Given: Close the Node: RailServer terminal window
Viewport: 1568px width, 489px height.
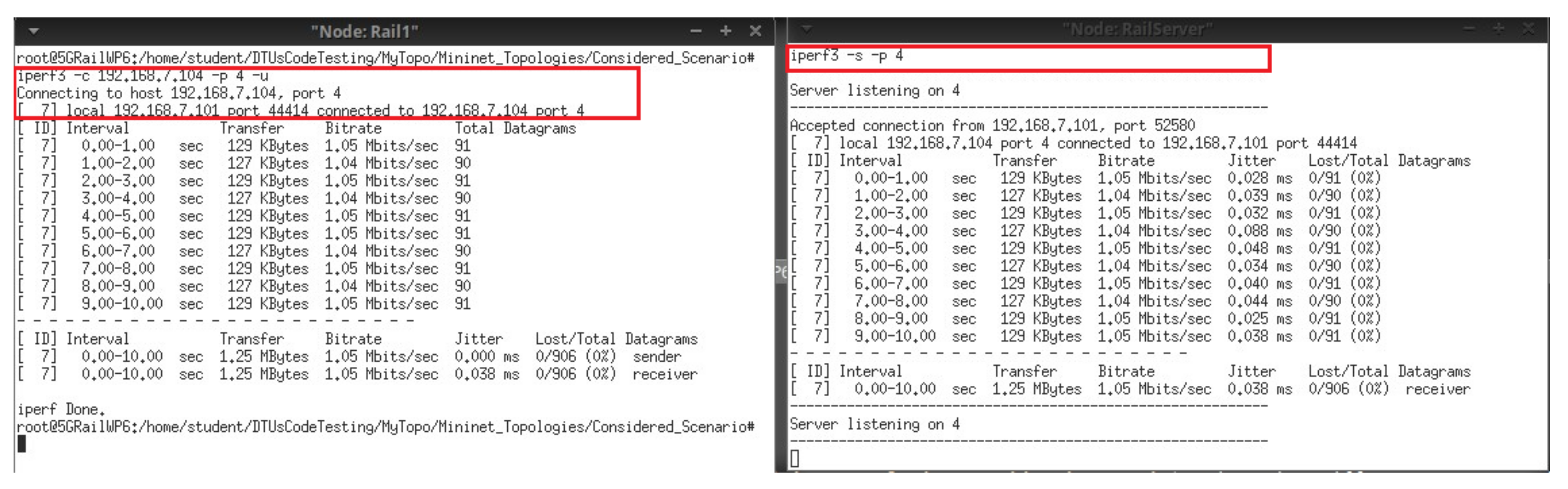Looking at the screenshot, I should (x=1528, y=29).
